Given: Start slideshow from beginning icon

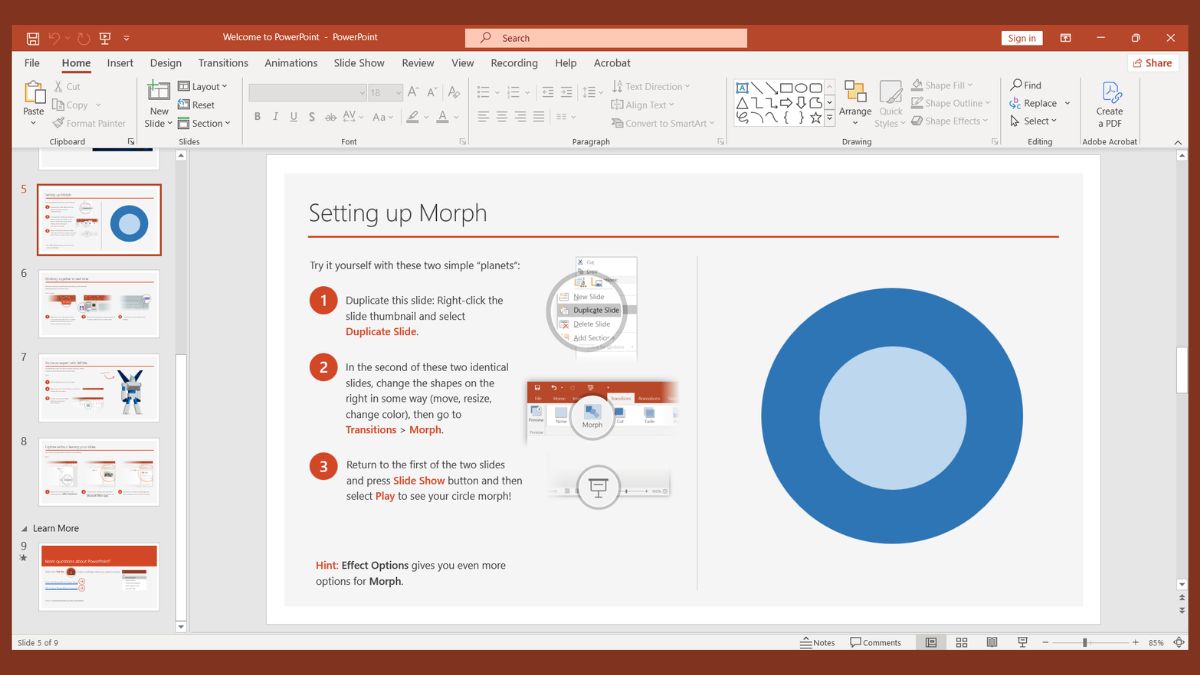Looking at the screenshot, I should pyautogui.click(x=105, y=38).
